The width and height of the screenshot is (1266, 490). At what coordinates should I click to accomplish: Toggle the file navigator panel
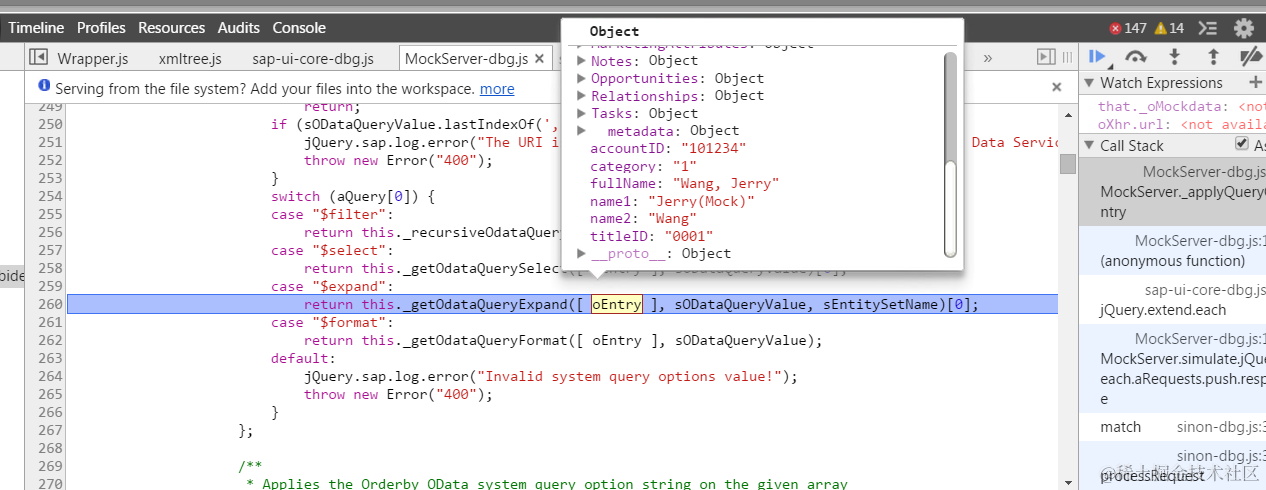click(38, 58)
